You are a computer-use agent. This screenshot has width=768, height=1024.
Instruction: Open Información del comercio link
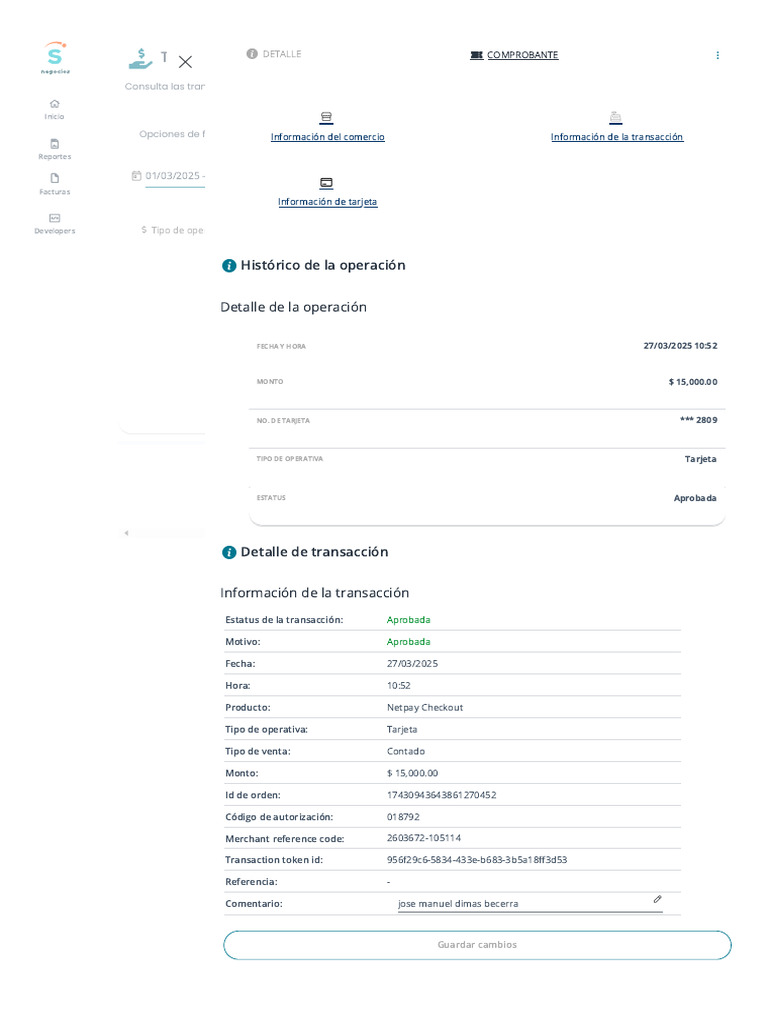pos(328,137)
